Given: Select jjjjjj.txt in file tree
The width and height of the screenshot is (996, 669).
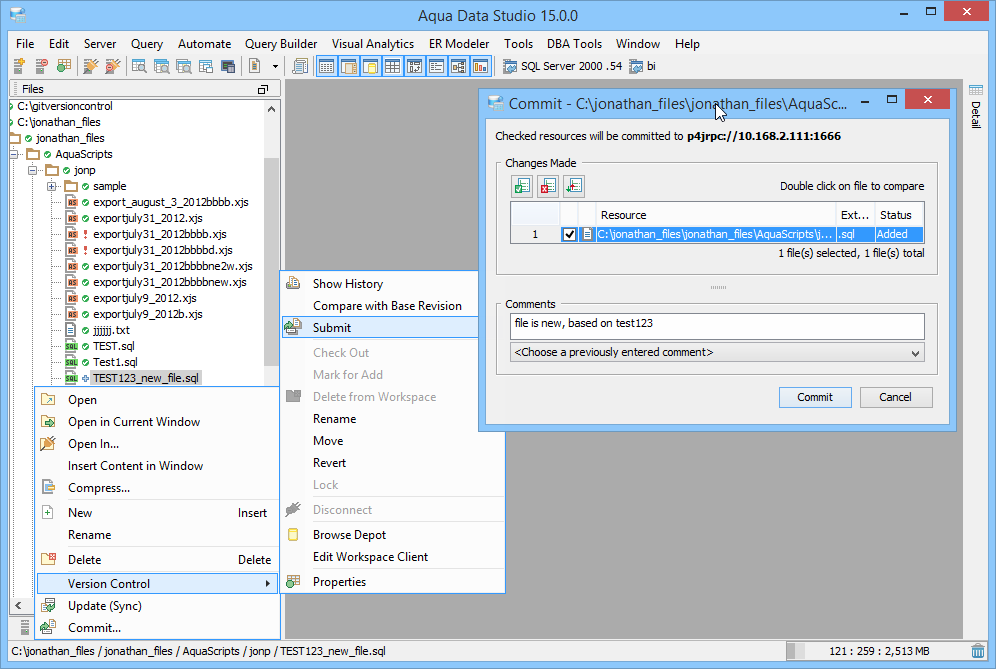Looking at the screenshot, I should 111,330.
